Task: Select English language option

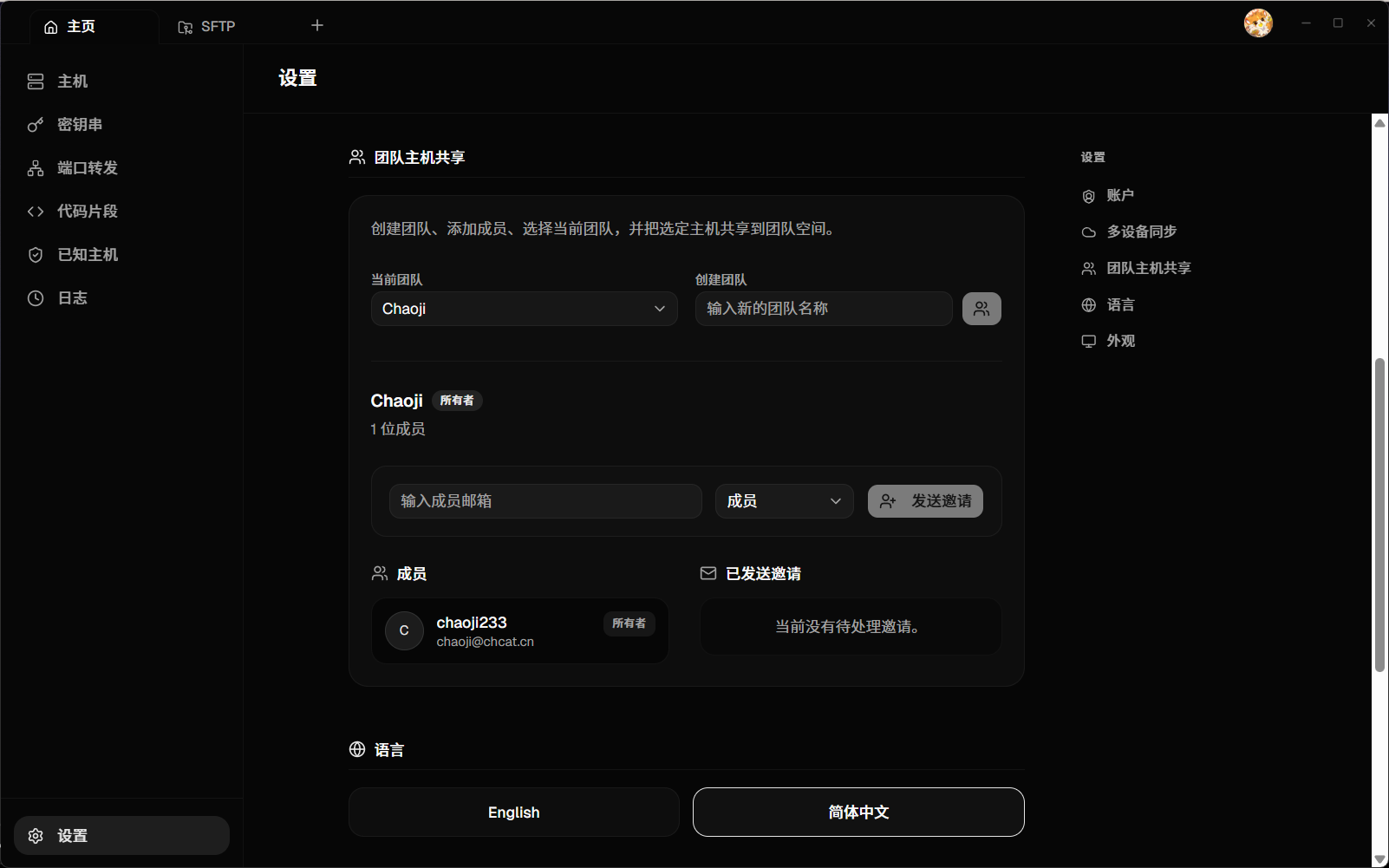Action: pos(513,813)
